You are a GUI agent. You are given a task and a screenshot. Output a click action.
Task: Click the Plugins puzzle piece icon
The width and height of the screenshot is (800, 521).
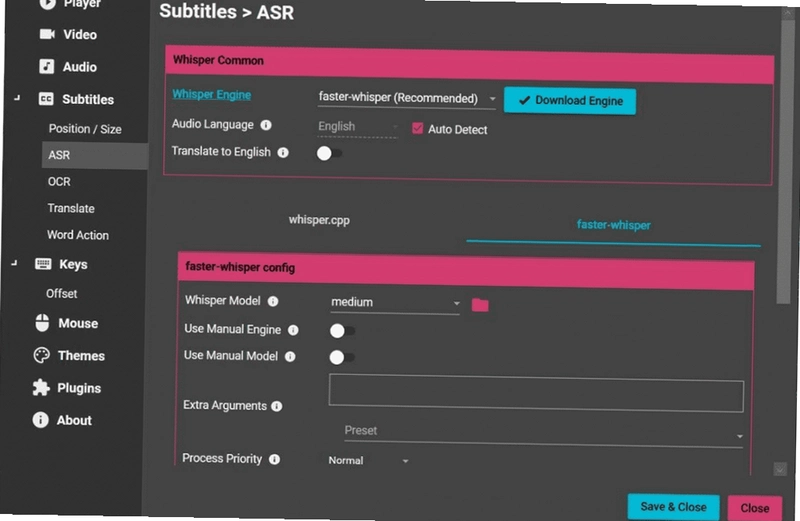(41, 387)
